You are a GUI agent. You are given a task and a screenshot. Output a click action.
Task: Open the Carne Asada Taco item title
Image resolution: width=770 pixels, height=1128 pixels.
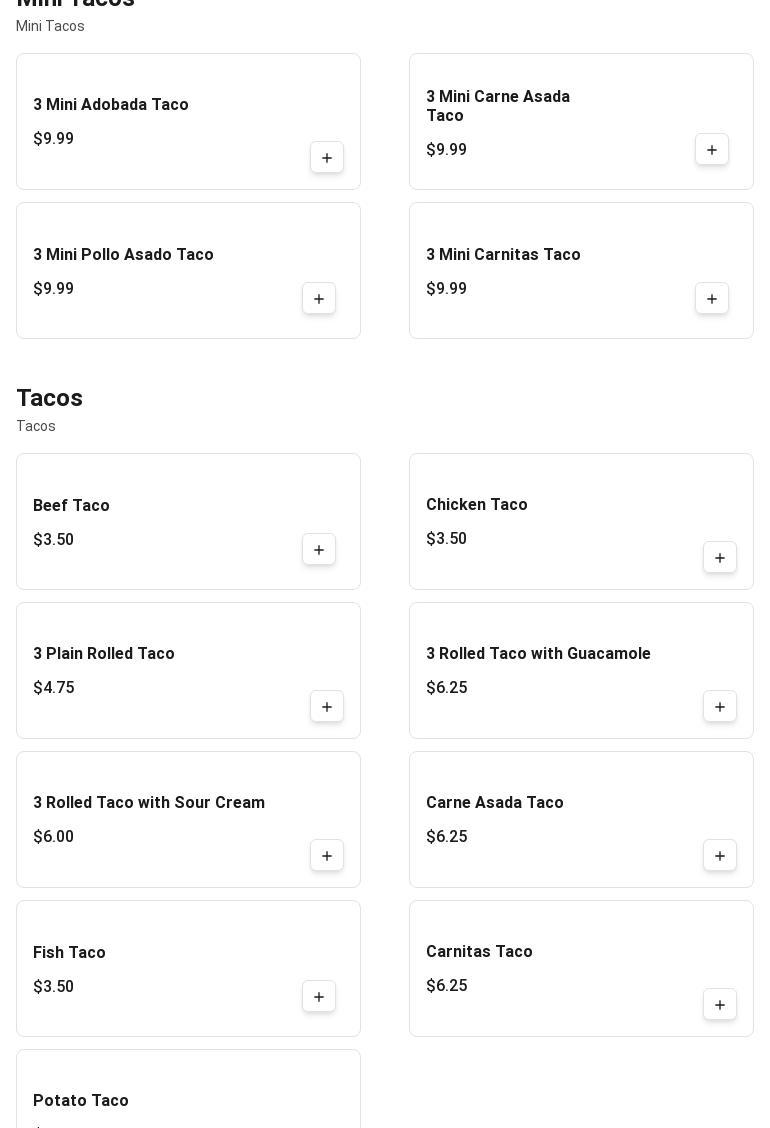pyautogui.click(x=495, y=803)
